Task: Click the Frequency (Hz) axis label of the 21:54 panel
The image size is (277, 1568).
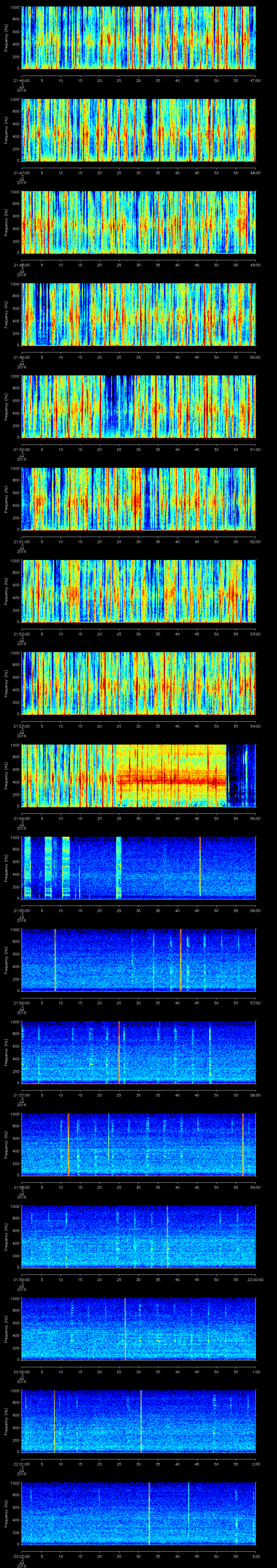Action: pos(7,775)
